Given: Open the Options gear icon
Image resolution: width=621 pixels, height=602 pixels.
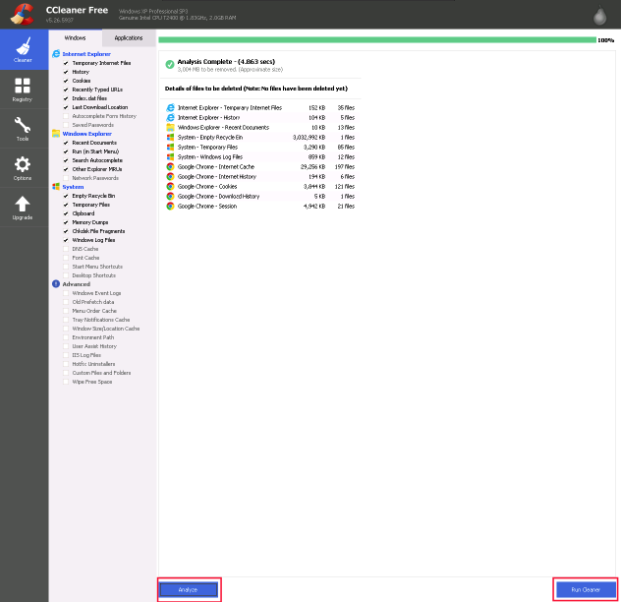Looking at the screenshot, I should 22,164.
